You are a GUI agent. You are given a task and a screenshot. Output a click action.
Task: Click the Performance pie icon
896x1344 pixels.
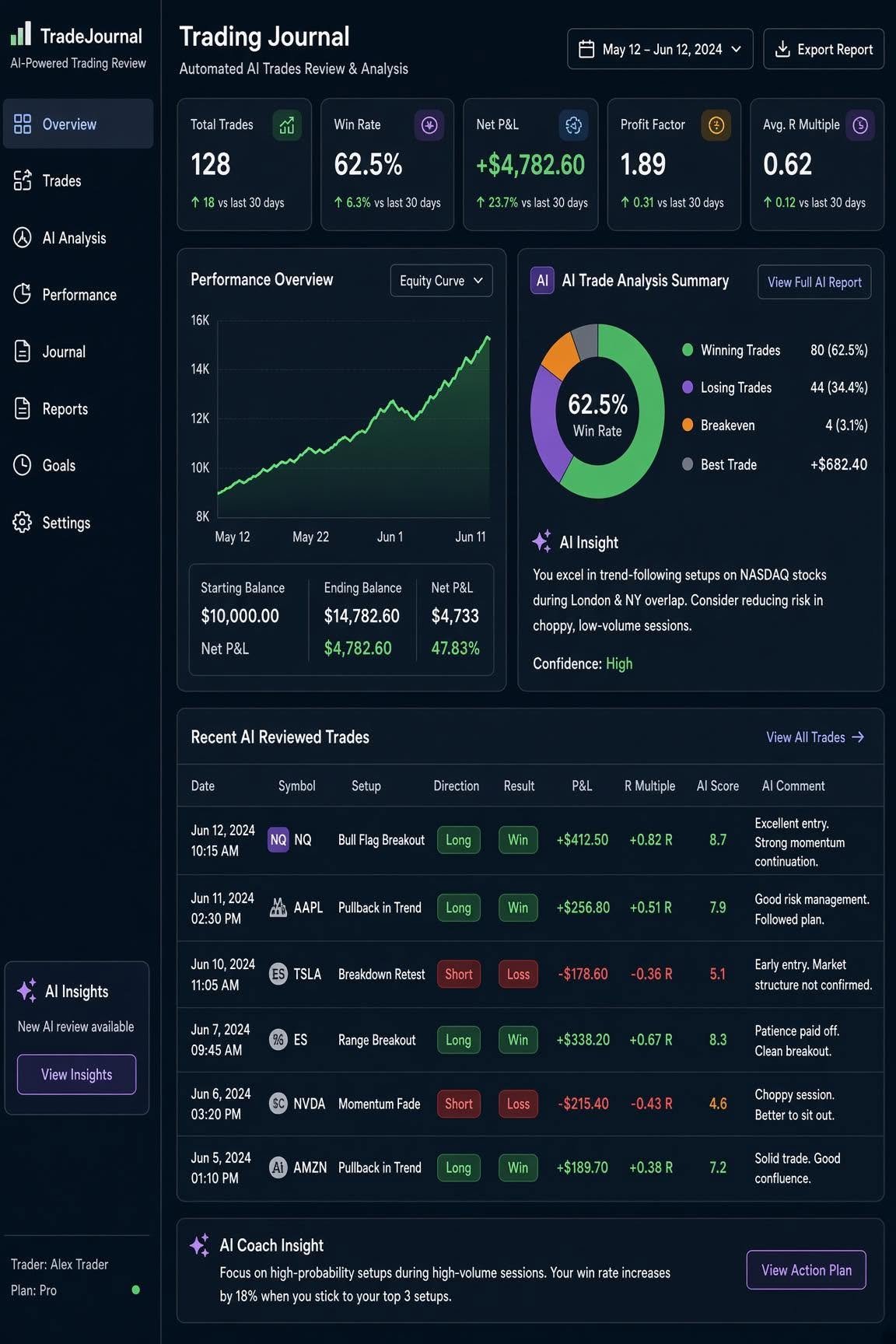23,294
